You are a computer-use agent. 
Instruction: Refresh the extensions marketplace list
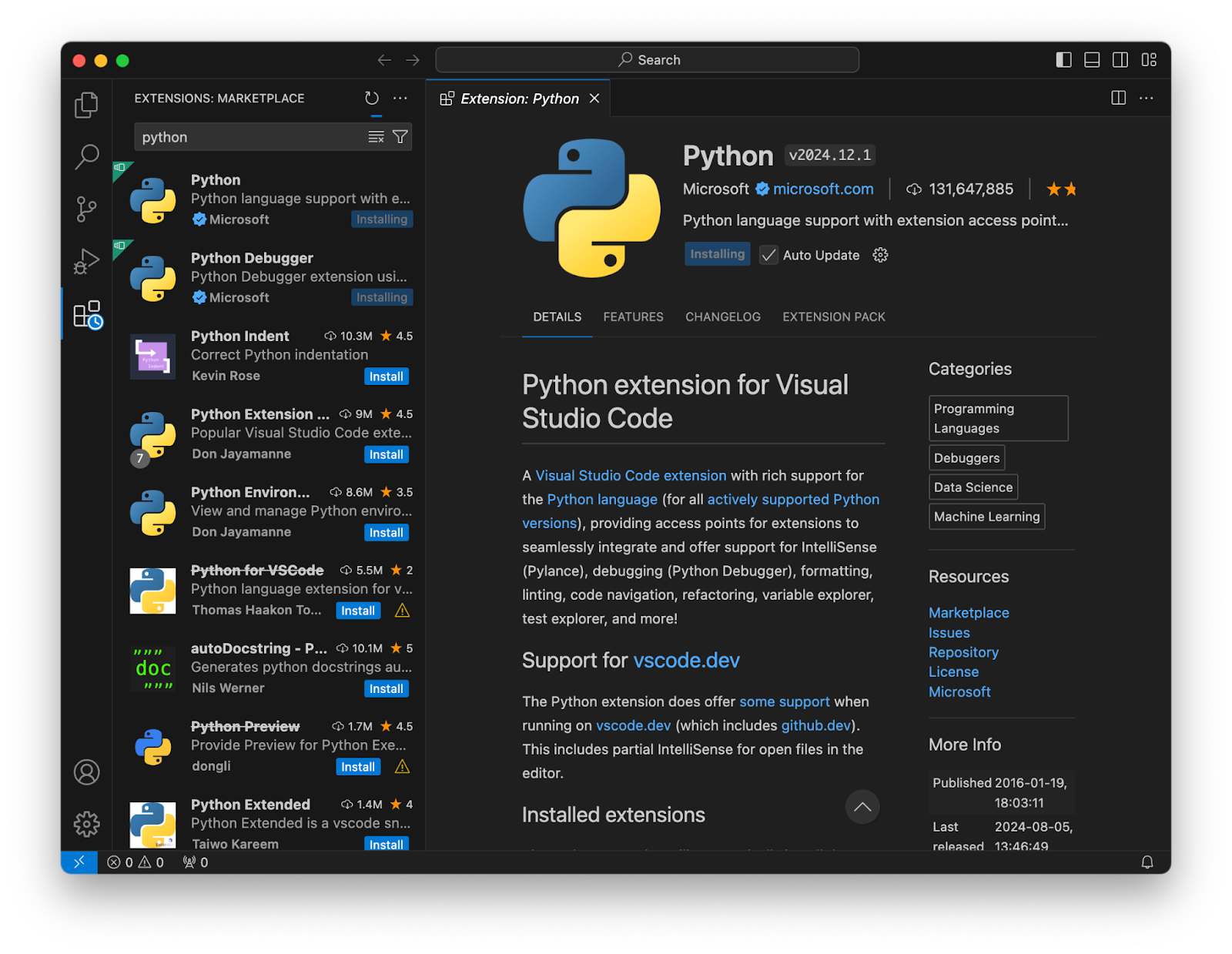pos(372,98)
